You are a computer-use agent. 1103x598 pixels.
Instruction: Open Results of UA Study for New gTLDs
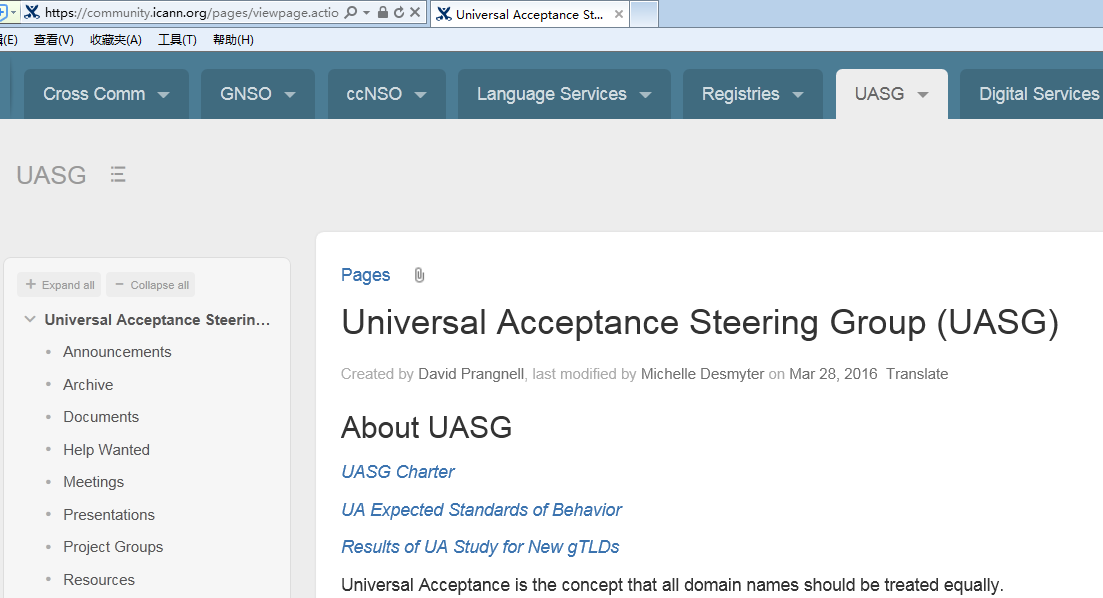tap(480, 547)
